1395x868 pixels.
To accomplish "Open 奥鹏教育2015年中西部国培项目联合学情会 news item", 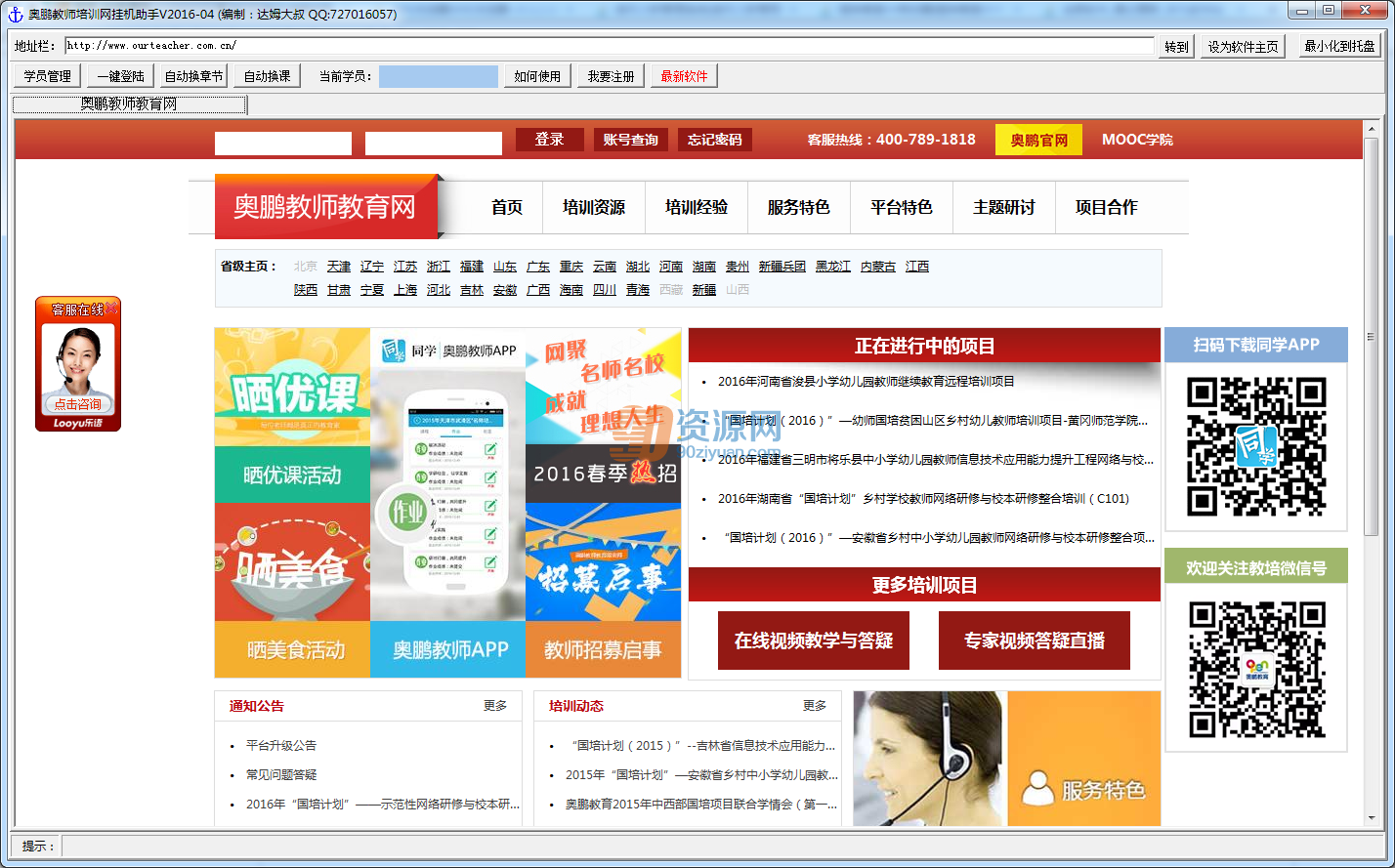I will coord(701,805).
